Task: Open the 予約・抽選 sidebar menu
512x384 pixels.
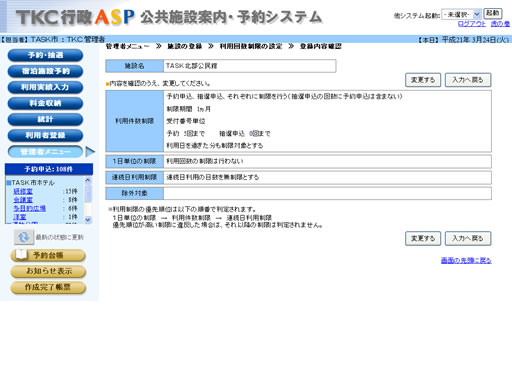Action: coord(45,55)
